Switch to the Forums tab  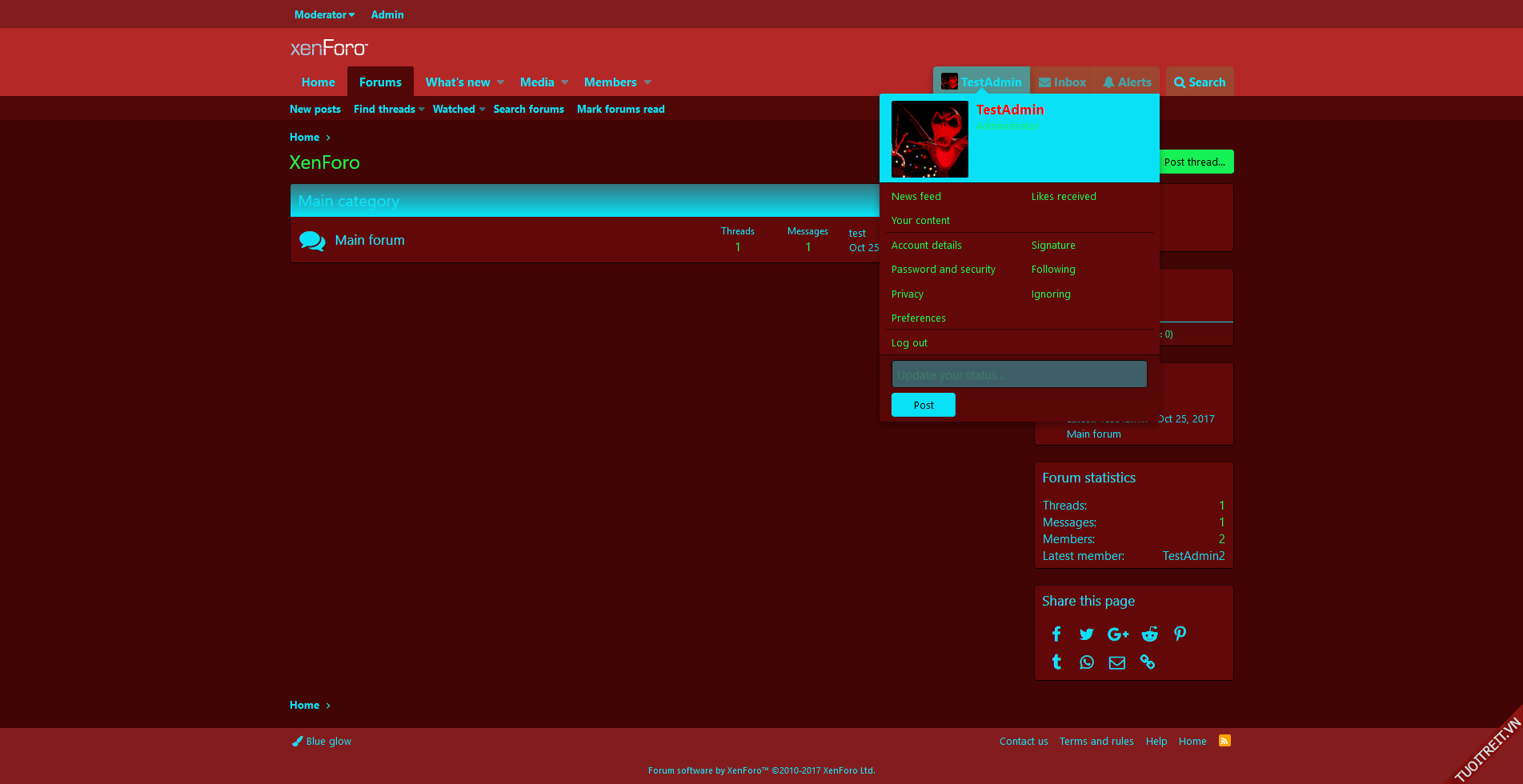(x=380, y=82)
